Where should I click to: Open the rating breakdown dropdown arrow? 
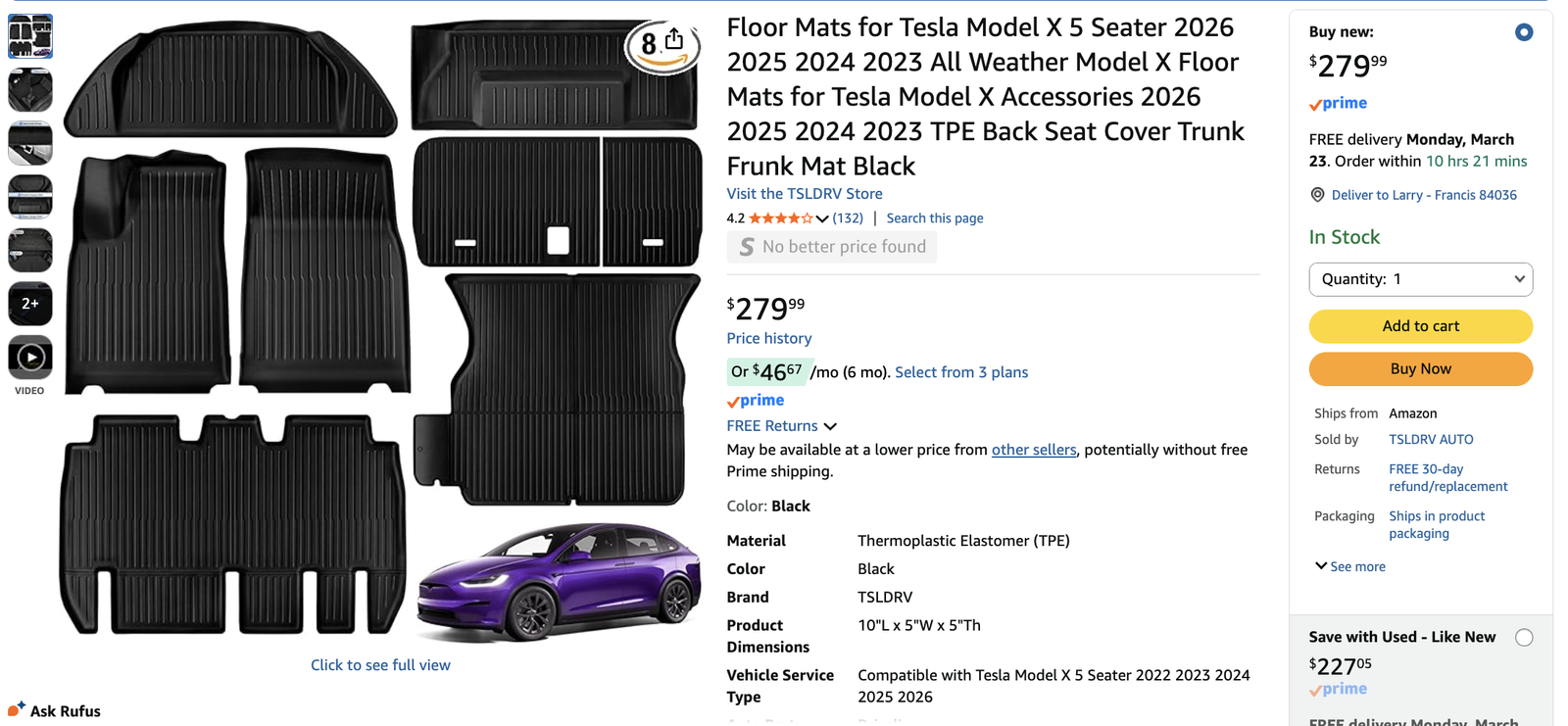pyautogui.click(x=822, y=218)
